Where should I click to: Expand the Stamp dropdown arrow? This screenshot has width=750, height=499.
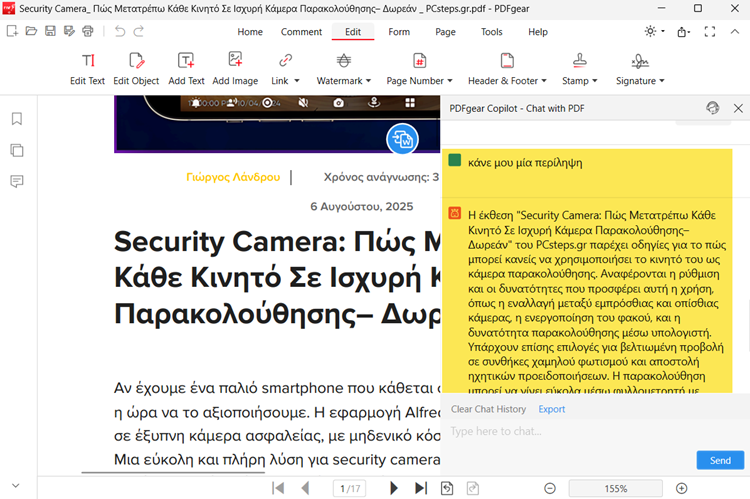[x=595, y=81]
